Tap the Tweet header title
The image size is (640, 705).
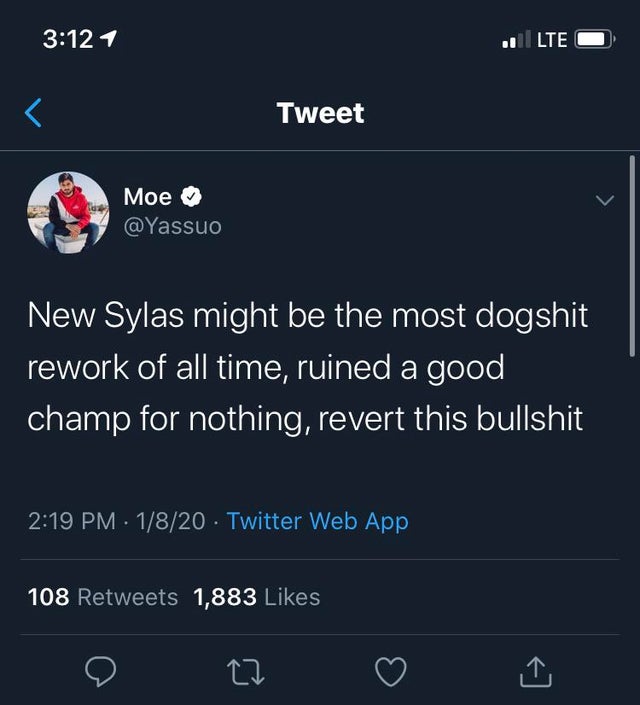click(x=320, y=113)
